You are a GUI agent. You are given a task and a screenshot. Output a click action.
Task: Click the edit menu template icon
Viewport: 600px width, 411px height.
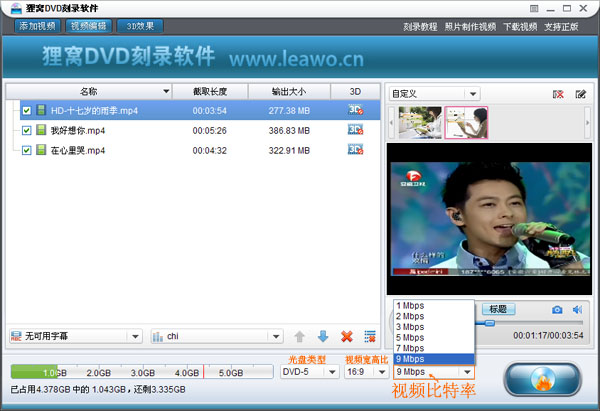(x=580, y=94)
